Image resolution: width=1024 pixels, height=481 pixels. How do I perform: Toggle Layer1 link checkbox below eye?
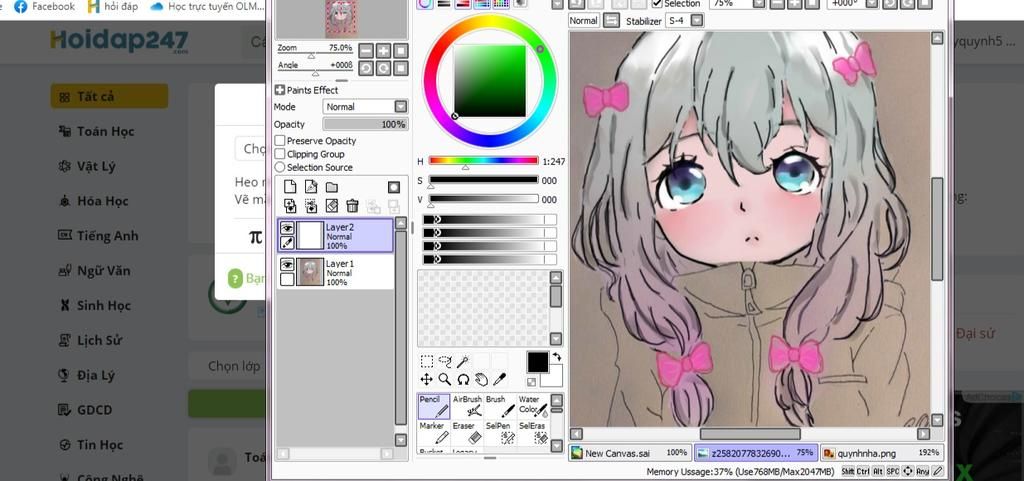tap(287, 279)
